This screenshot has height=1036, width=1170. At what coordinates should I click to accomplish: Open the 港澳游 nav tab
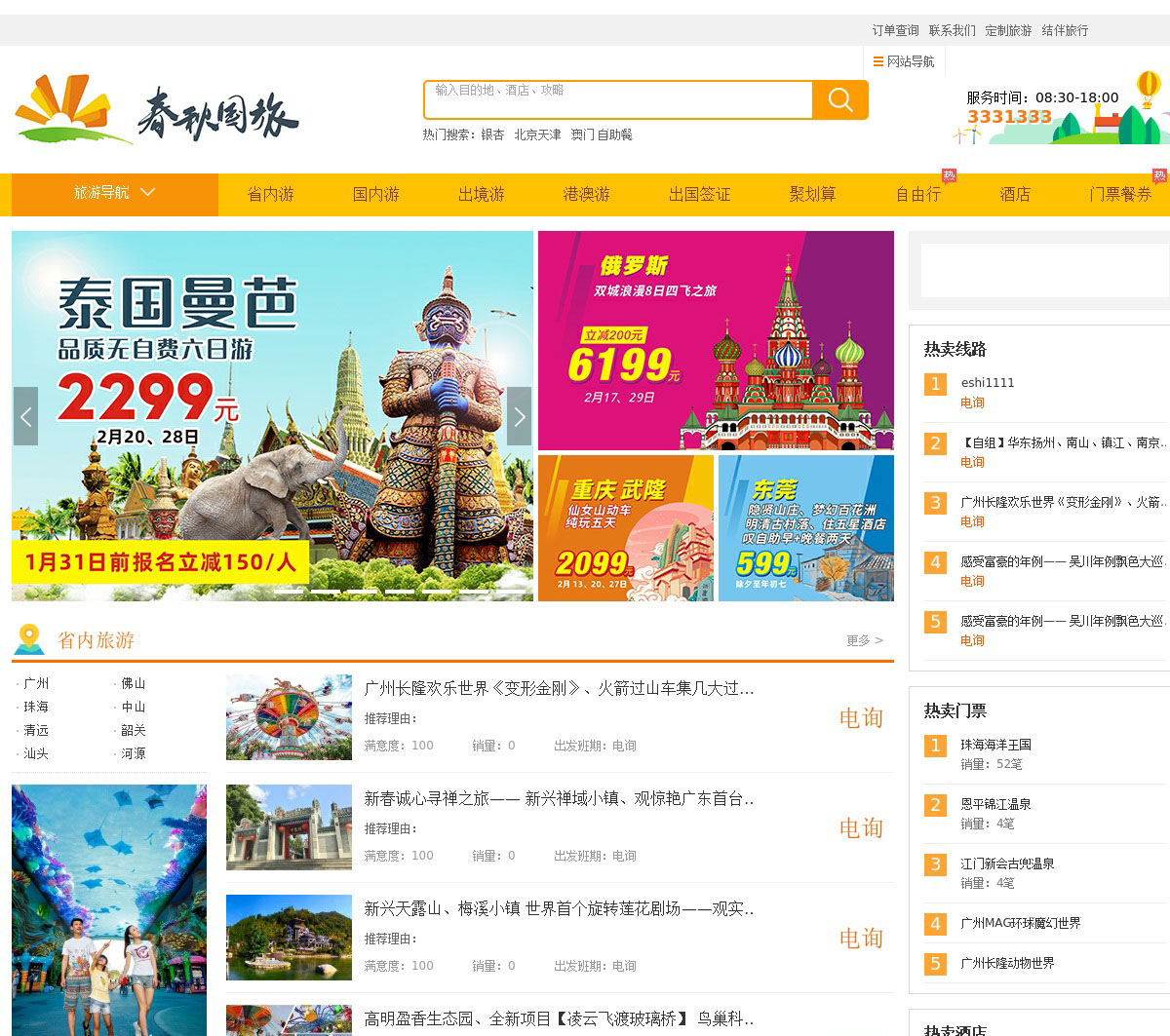click(x=586, y=194)
